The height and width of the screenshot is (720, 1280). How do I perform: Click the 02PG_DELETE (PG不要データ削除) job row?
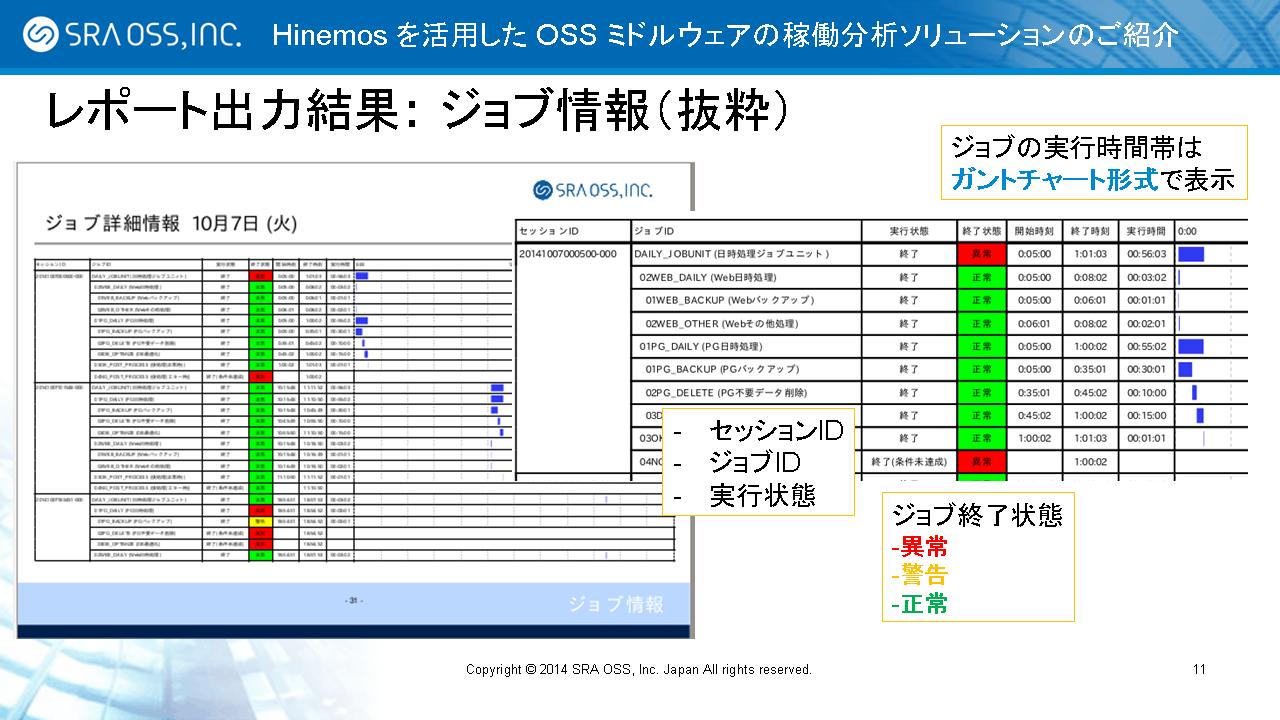point(726,392)
